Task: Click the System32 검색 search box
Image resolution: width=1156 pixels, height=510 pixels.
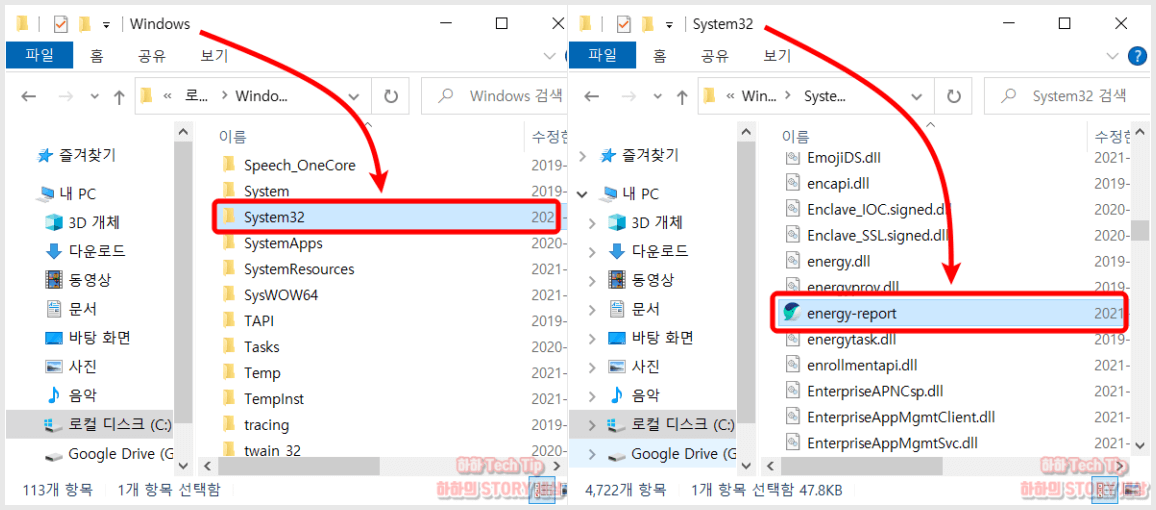Action: pos(1068,96)
